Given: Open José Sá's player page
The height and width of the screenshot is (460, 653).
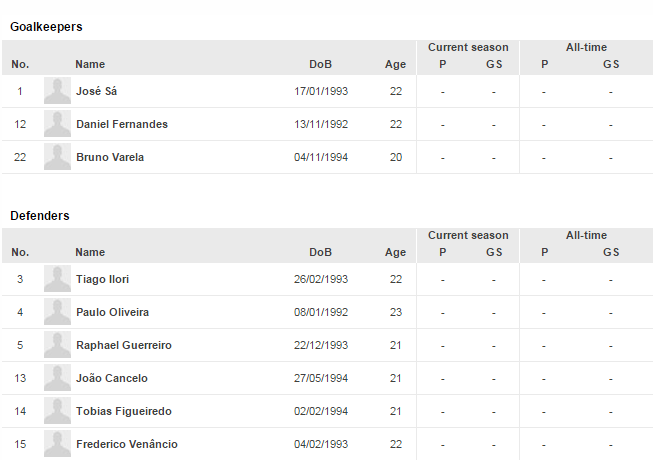Looking at the screenshot, I should [96, 91].
